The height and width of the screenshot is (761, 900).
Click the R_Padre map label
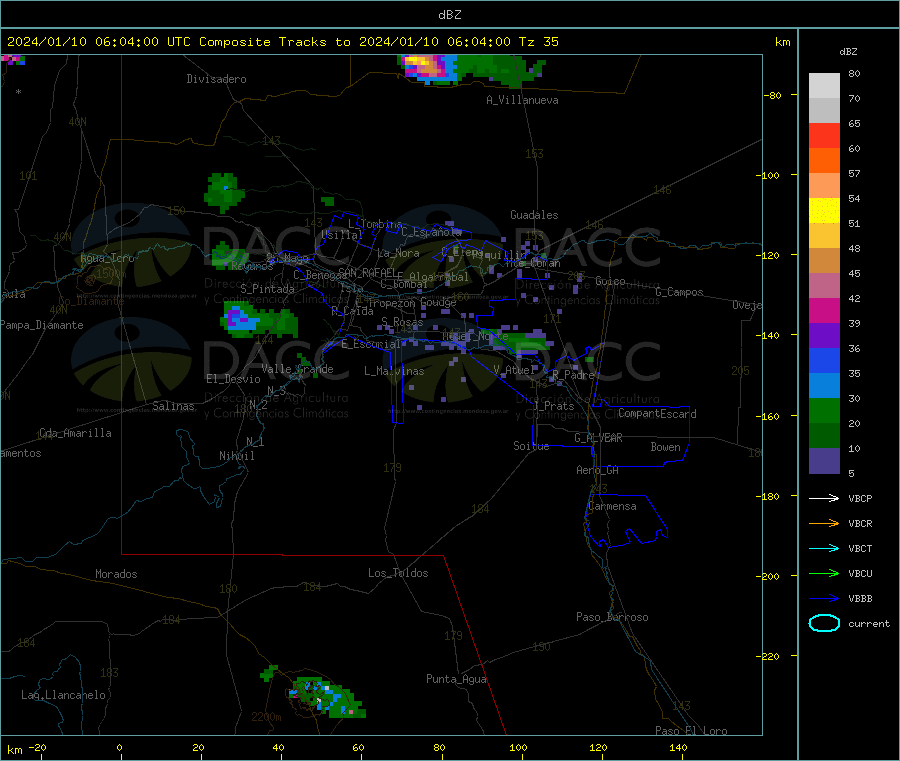pos(573,375)
